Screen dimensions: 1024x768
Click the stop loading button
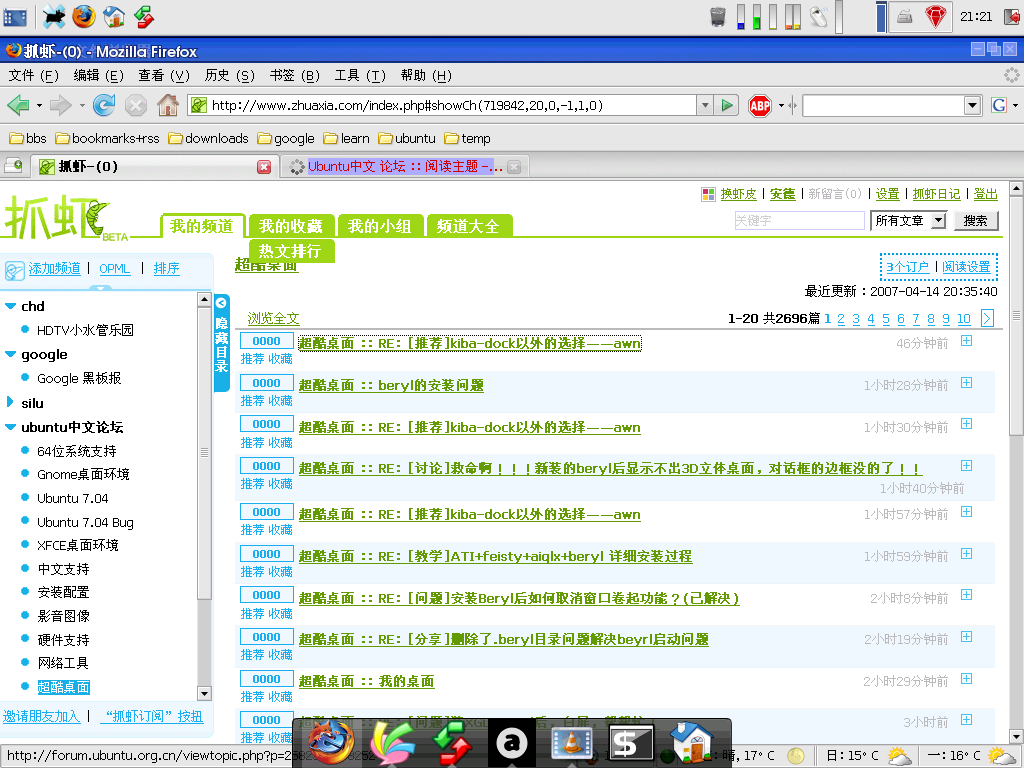136,104
